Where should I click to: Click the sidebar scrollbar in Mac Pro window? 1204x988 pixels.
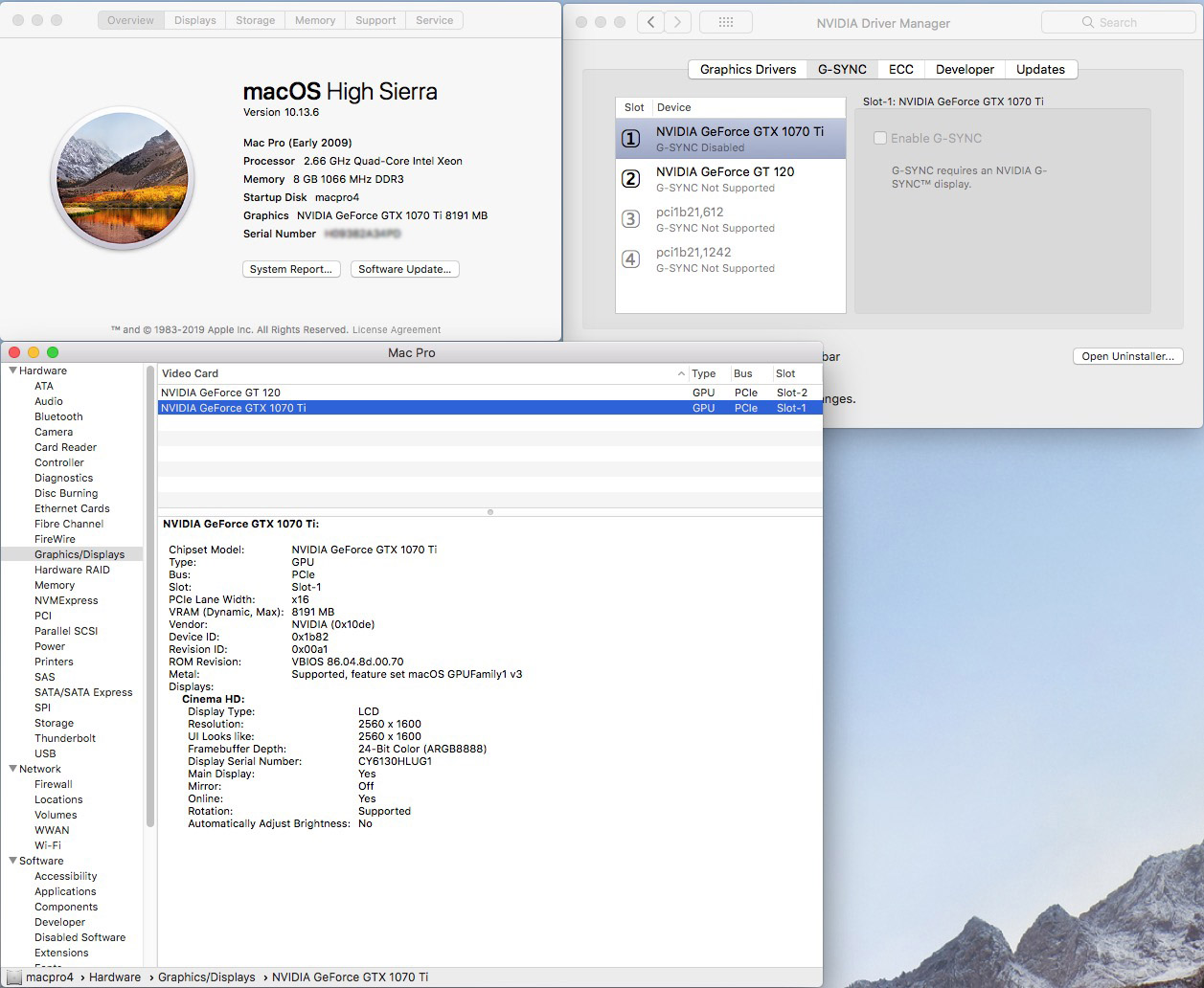[150, 596]
